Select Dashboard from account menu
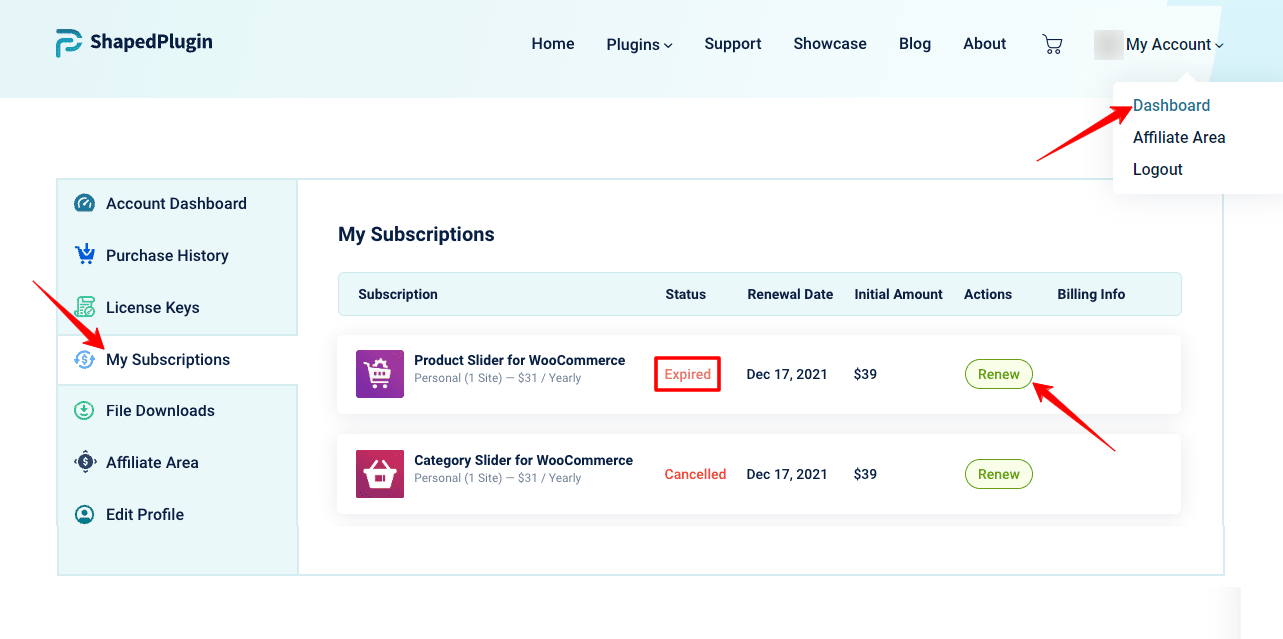The image size is (1283, 639). (x=1171, y=105)
